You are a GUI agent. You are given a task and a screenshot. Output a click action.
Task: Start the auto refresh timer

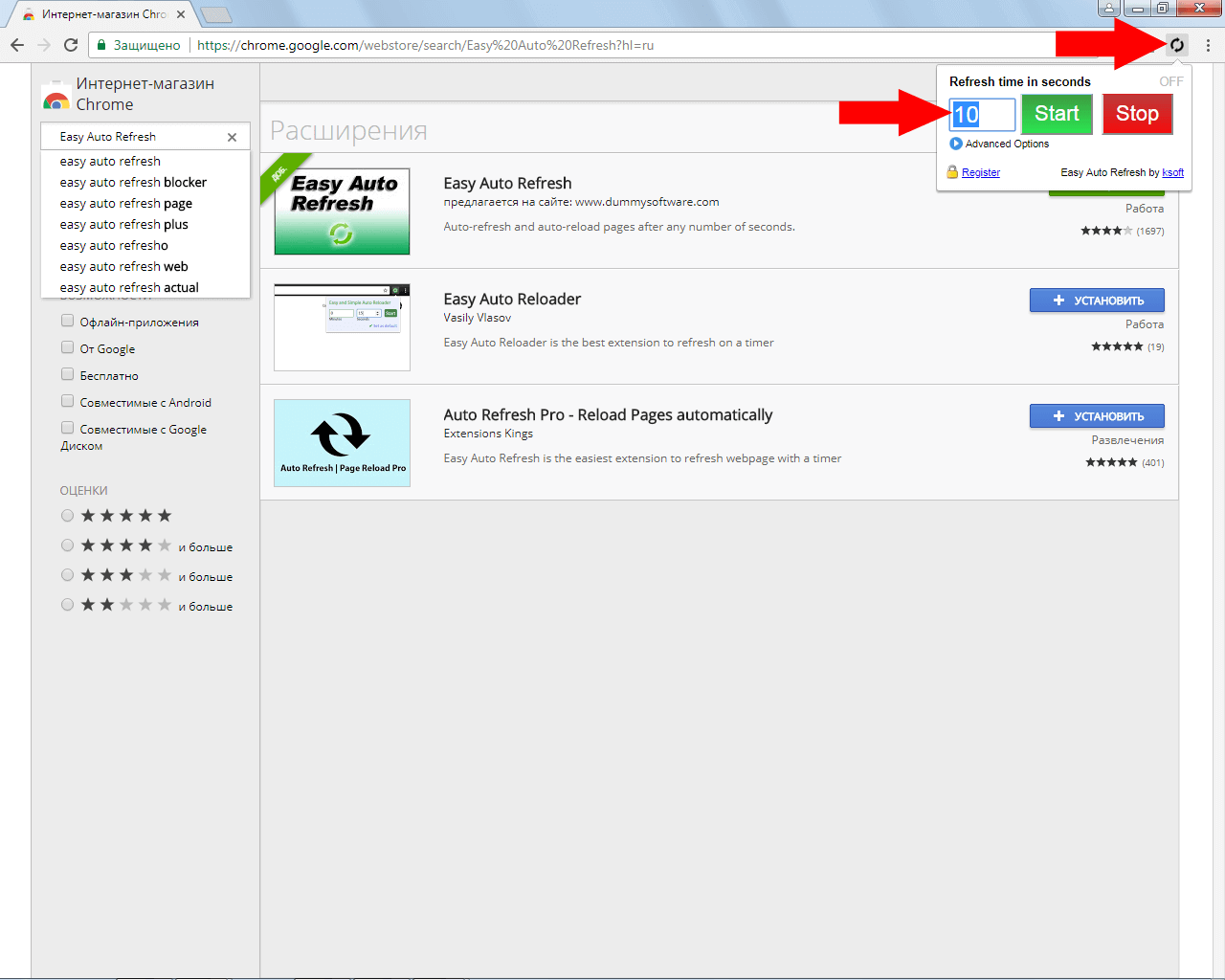(x=1057, y=114)
